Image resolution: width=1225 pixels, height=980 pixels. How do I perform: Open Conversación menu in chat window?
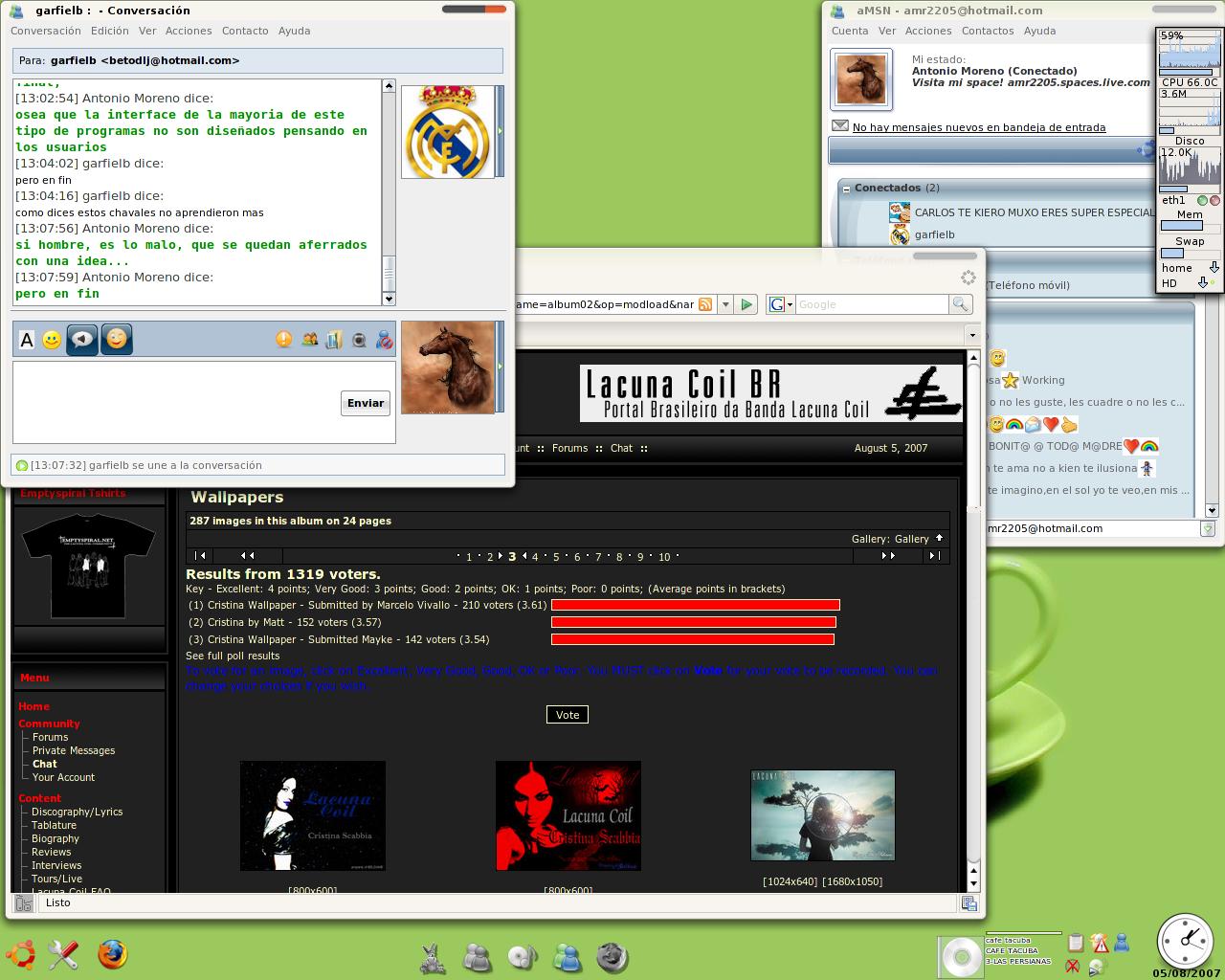point(46,31)
